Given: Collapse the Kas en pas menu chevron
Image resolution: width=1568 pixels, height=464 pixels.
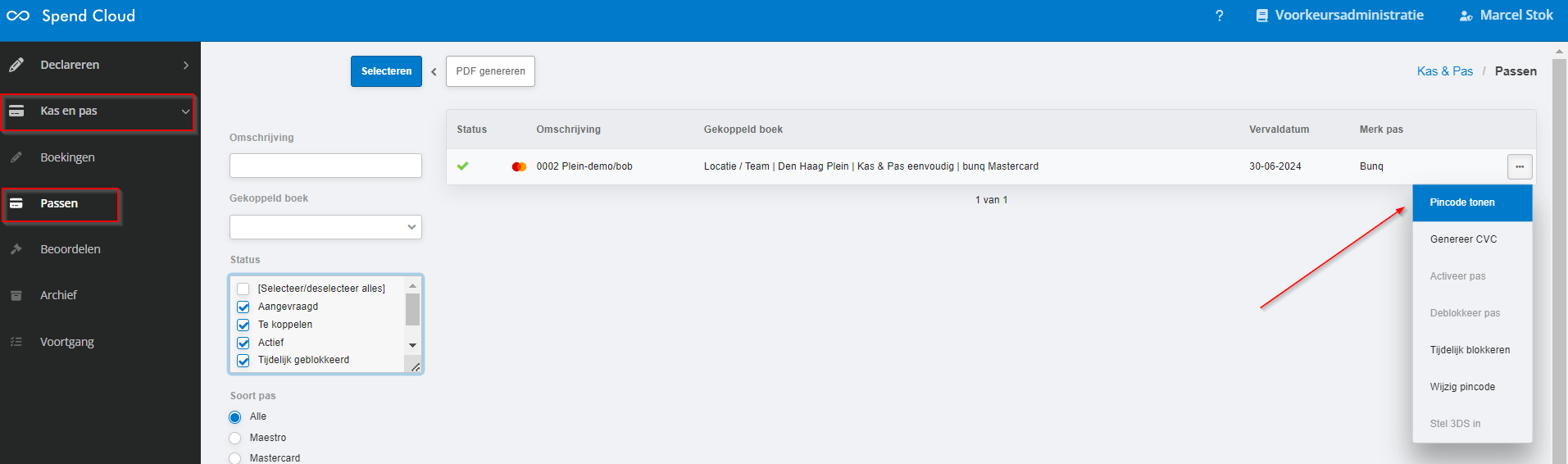Looking at the screenshot, I should point(185,111).
